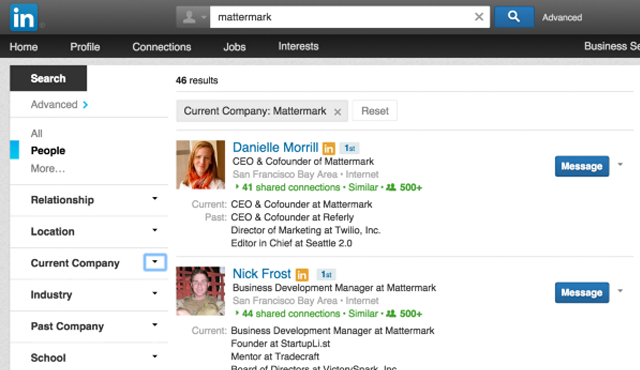
Task: Click the premium badge beside Nick Frost
Action: (x=302, y=275)
